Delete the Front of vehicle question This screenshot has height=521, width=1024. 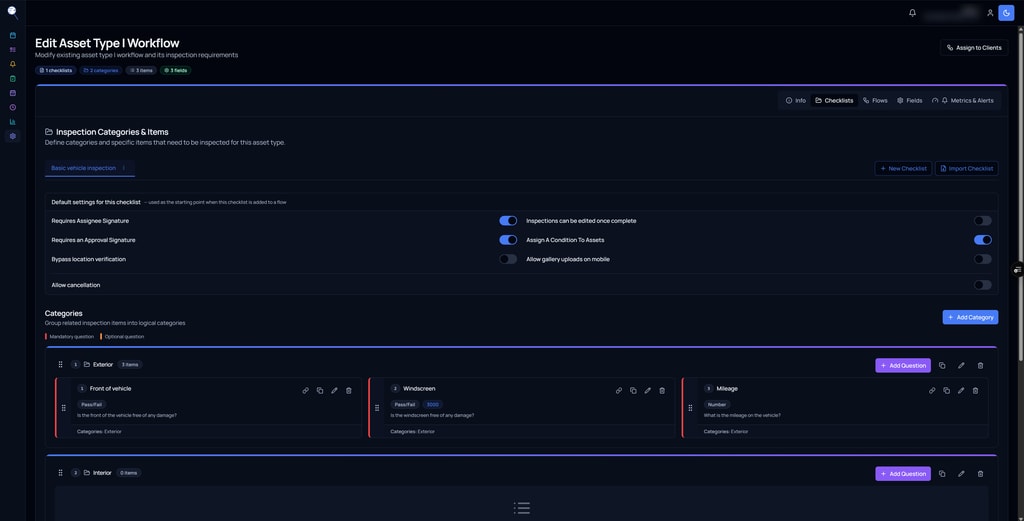tap(349, 390)
